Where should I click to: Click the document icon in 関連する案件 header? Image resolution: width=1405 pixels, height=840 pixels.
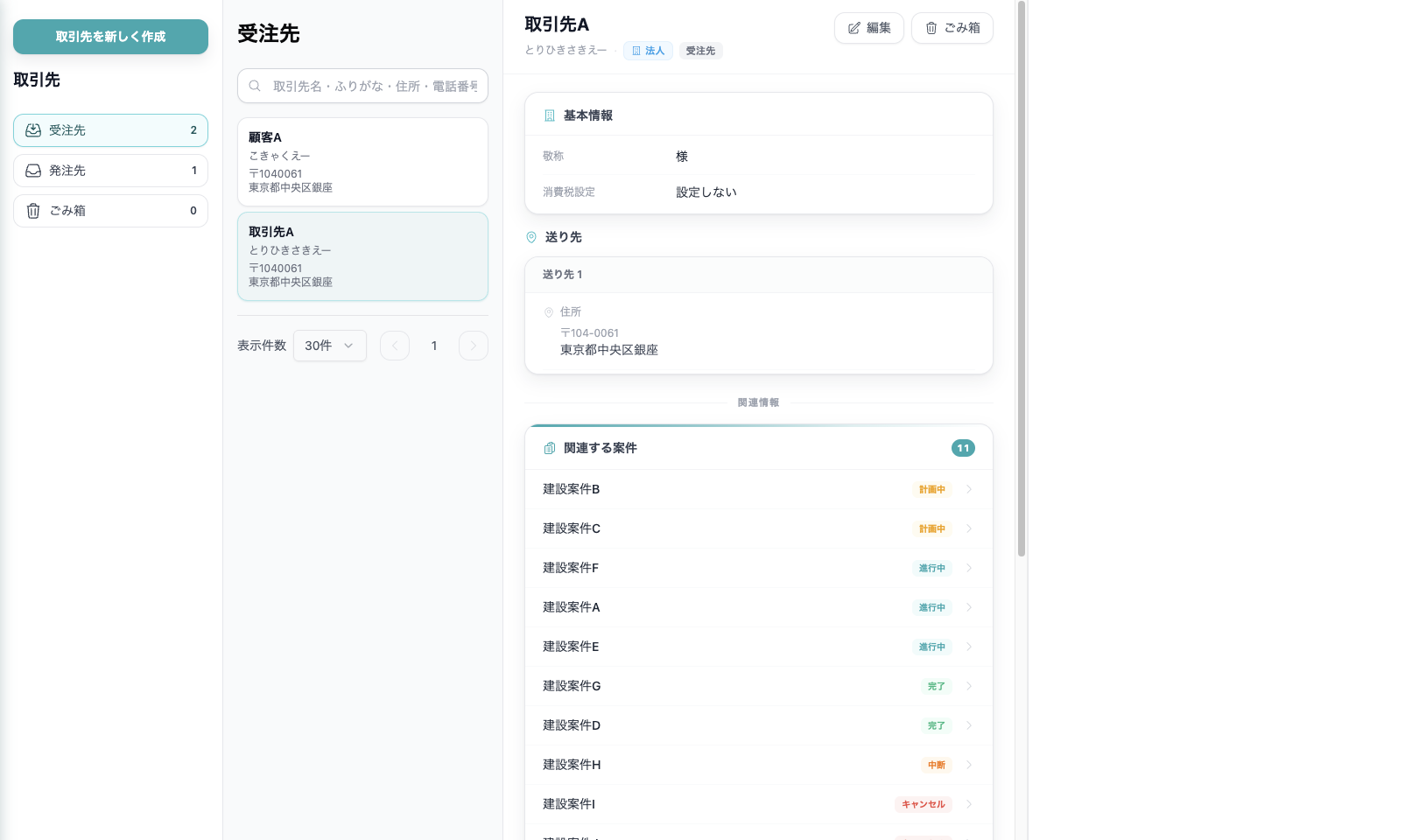click(549, 447)
